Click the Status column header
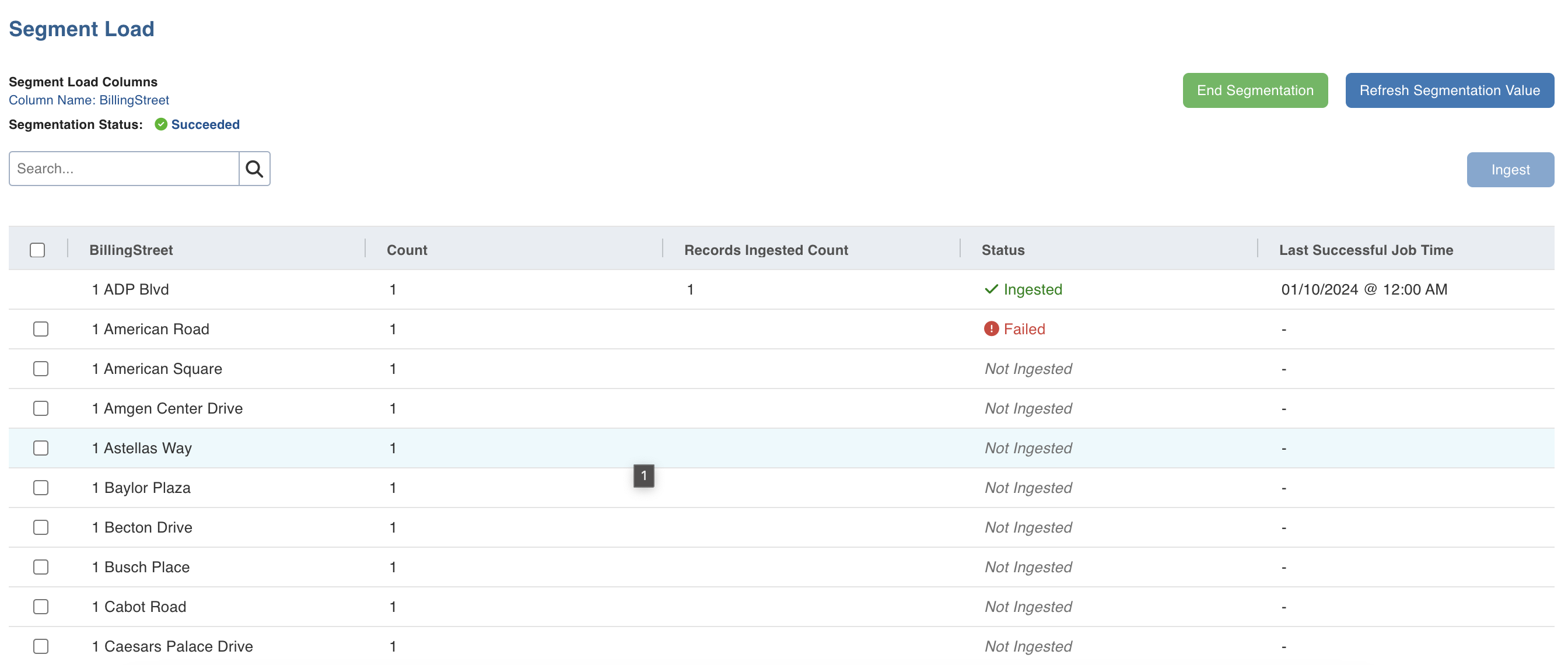This screenshot has height=665, width=1568. 1003,250
